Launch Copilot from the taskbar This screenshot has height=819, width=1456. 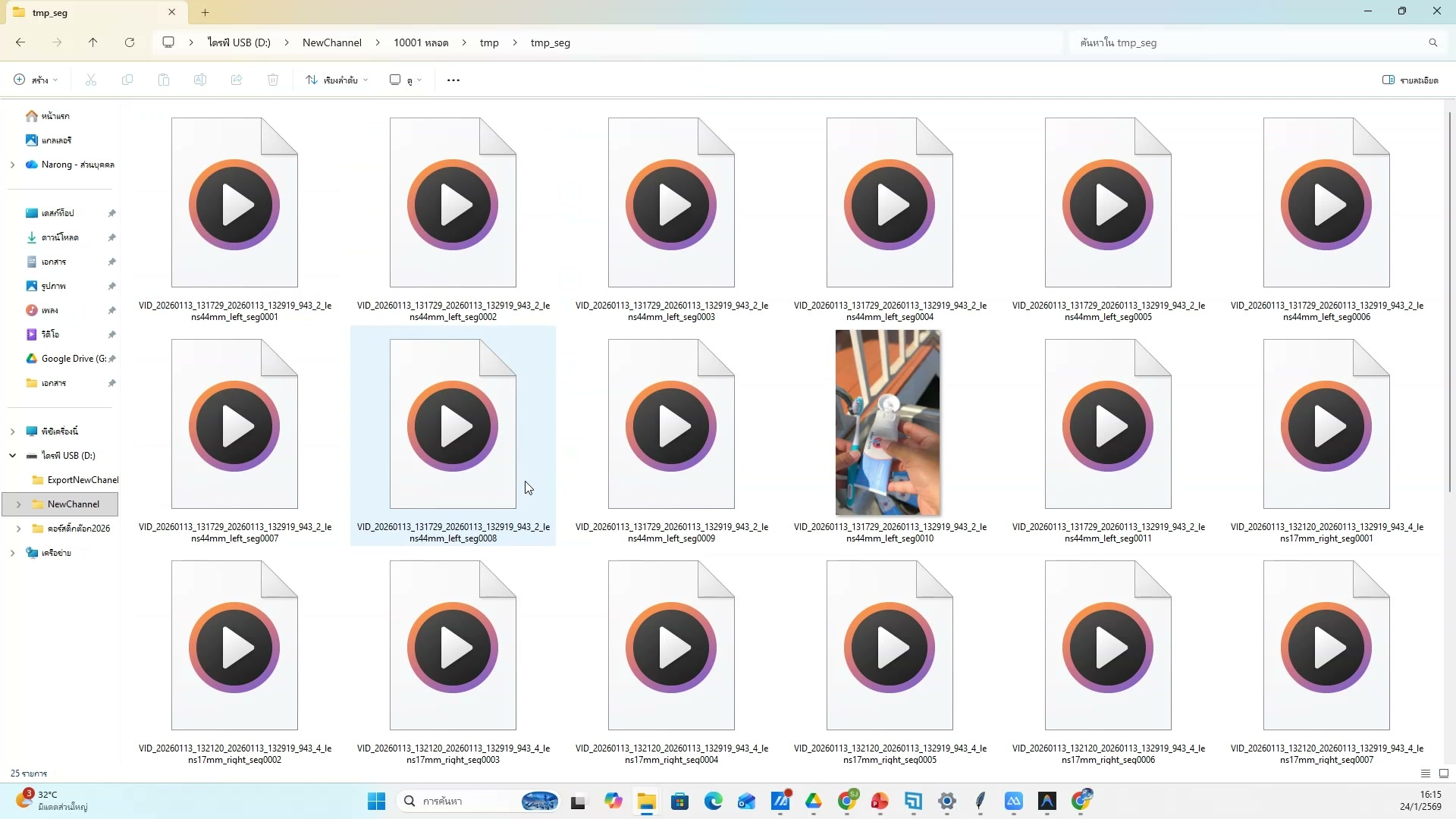tap(613, 801)
